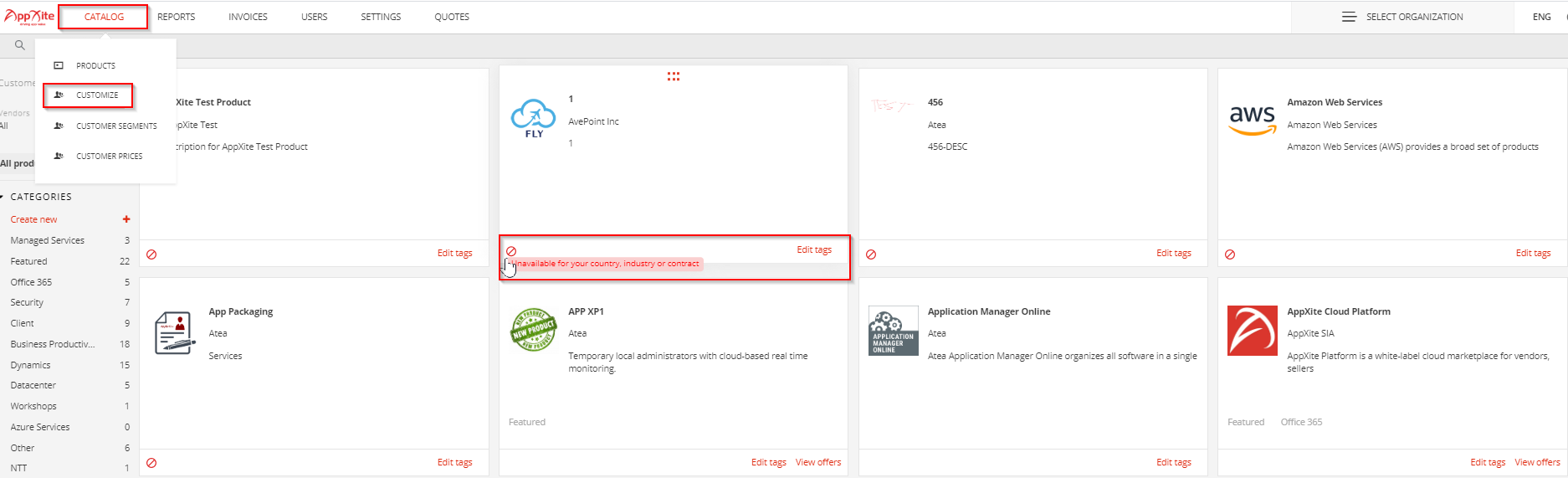Click Edit tags on AvePoint card
The height and width of the screenshot is (478, 1568).
click(814, 249)
